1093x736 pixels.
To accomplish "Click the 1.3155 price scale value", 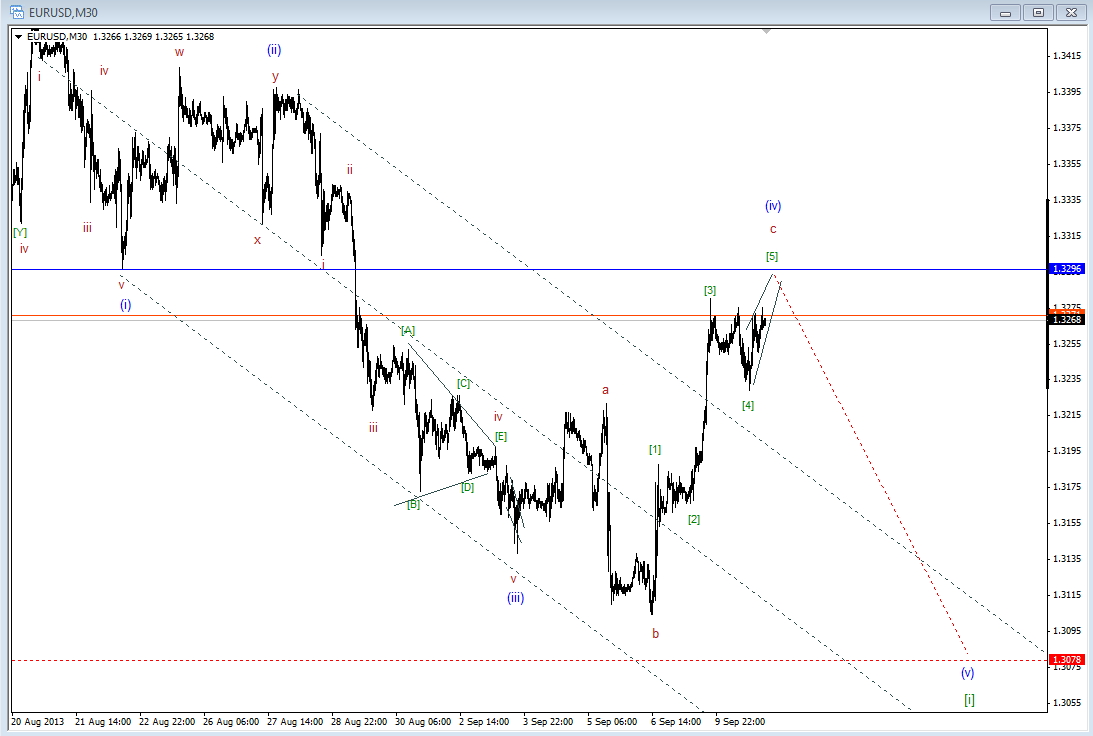I will pos(1067,523).
